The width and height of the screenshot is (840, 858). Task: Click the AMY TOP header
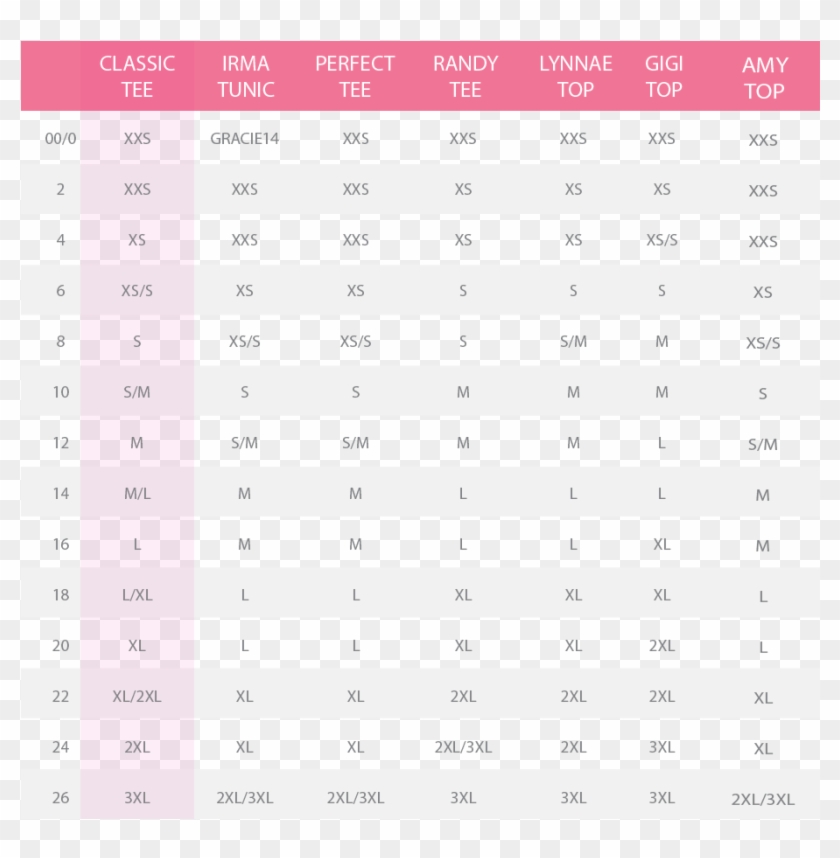pos(764,78)
